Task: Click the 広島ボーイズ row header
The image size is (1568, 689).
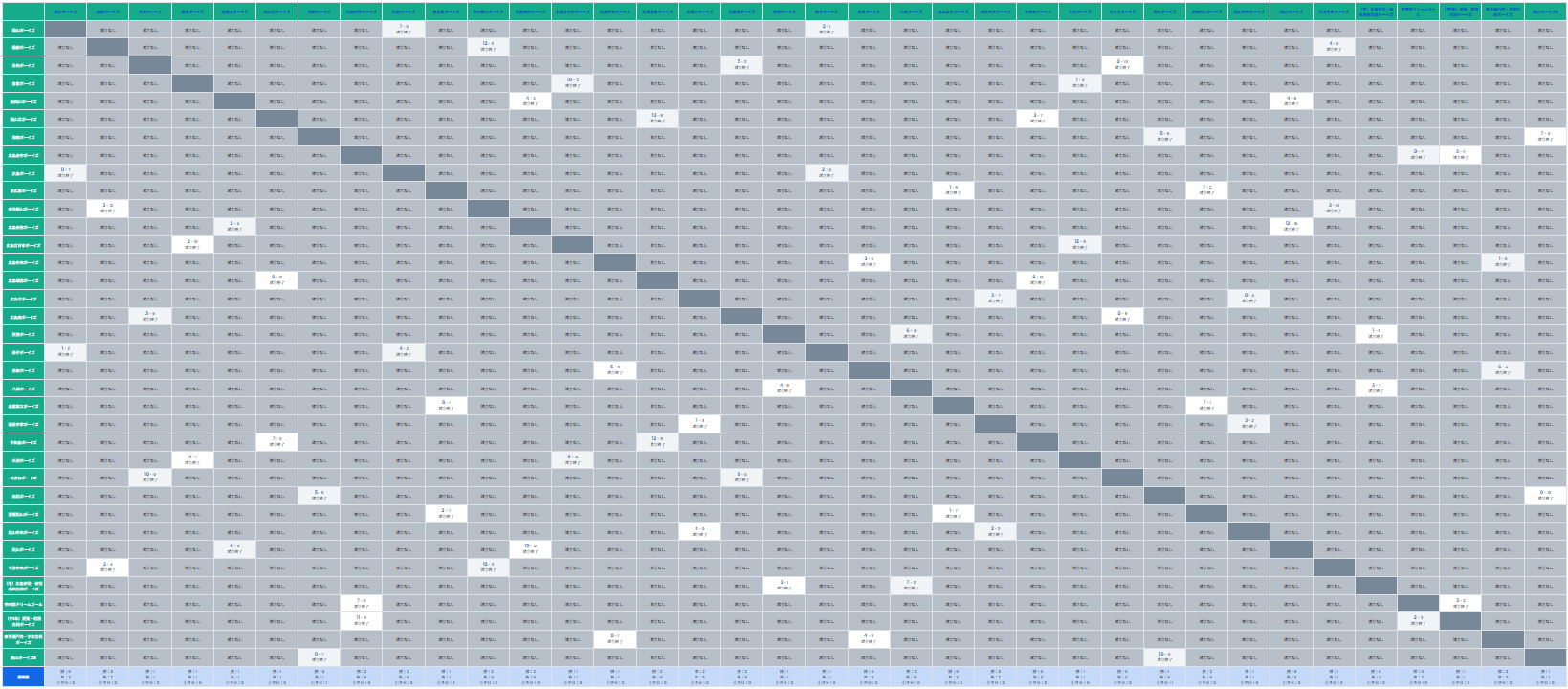Action: point(23,173)
